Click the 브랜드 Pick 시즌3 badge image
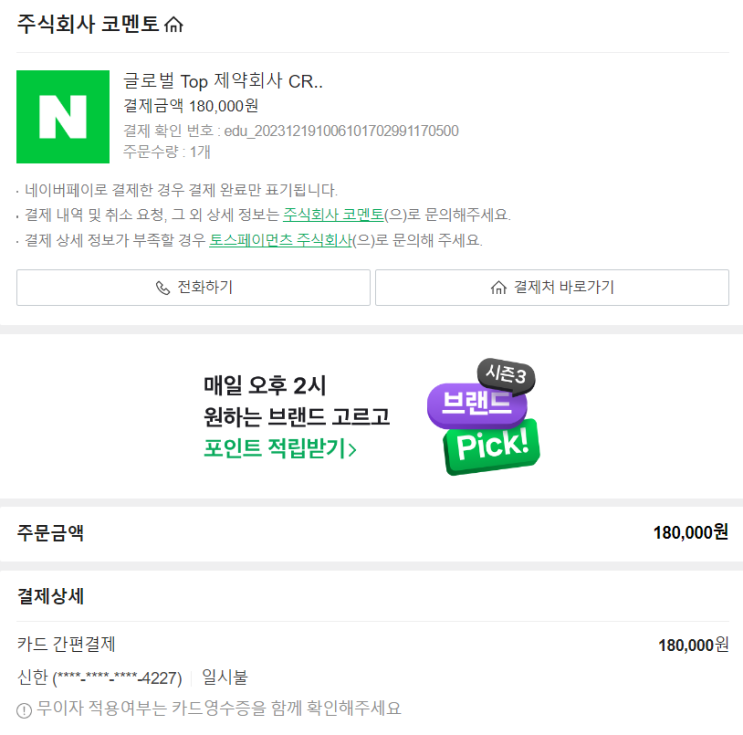The height and width of the screenshot is (735, 743). [484, 417]
